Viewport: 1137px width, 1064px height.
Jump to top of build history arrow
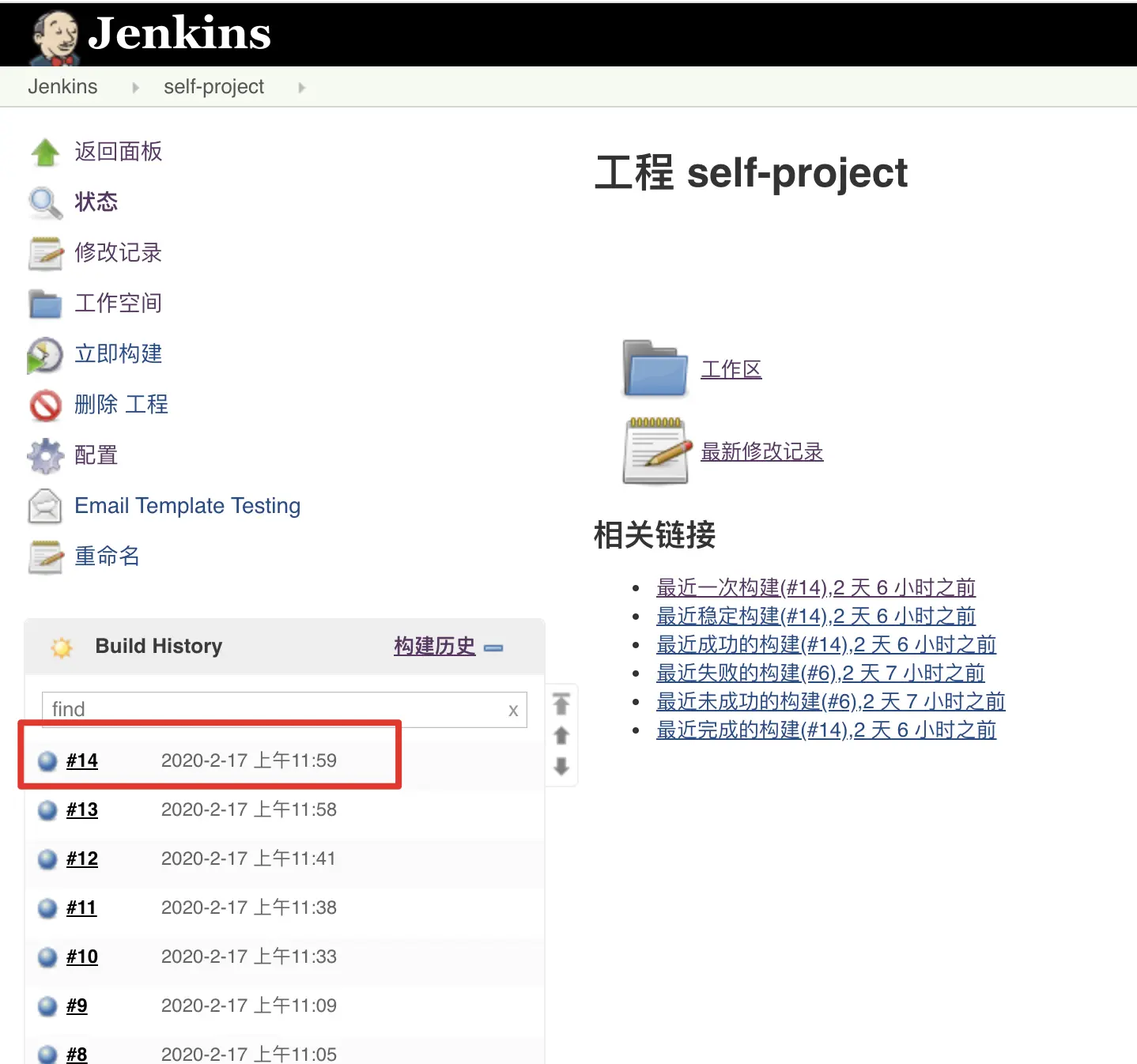tap(561, 704)
